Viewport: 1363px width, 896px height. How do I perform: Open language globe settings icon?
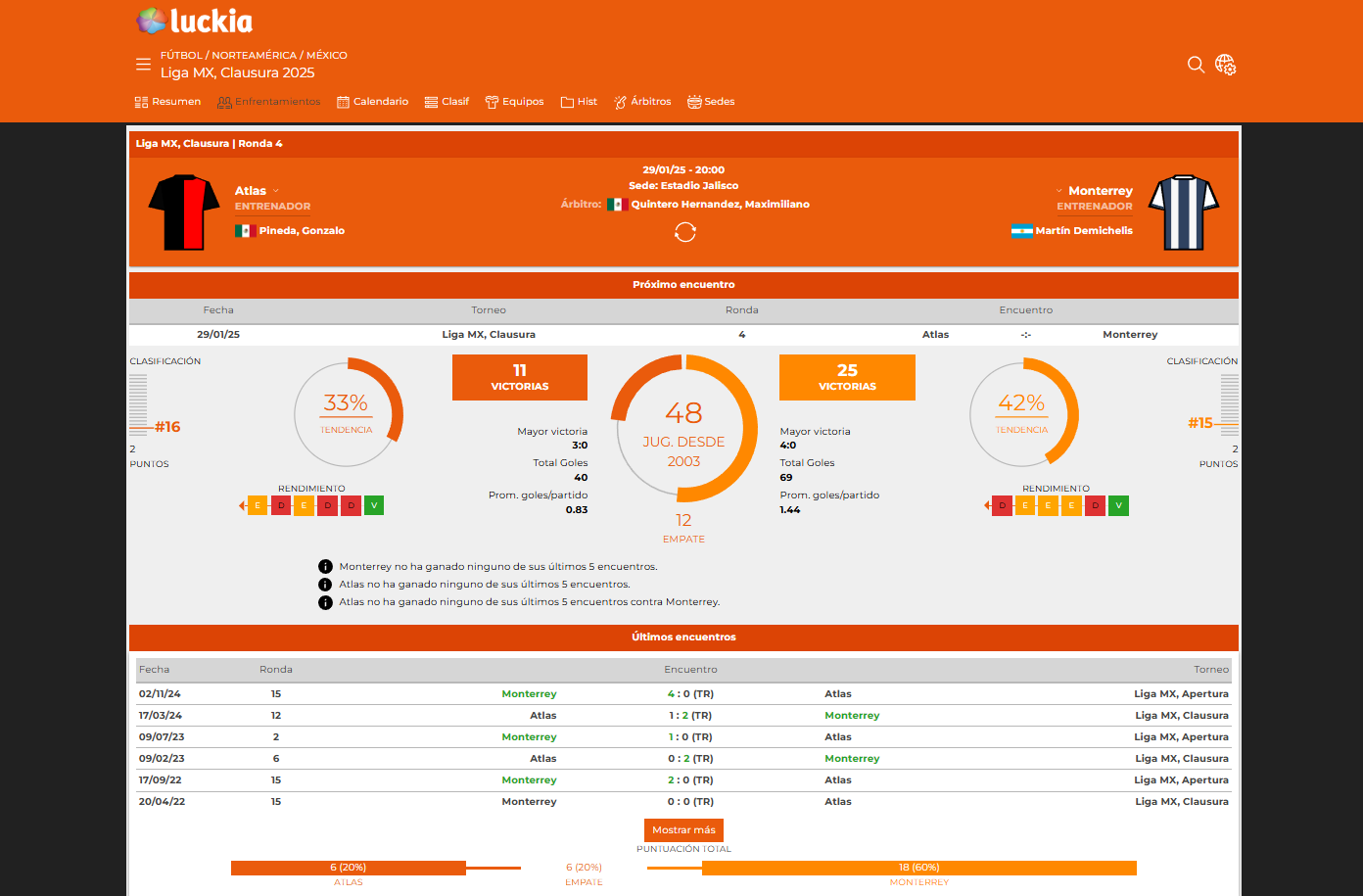click(1225, 65)
